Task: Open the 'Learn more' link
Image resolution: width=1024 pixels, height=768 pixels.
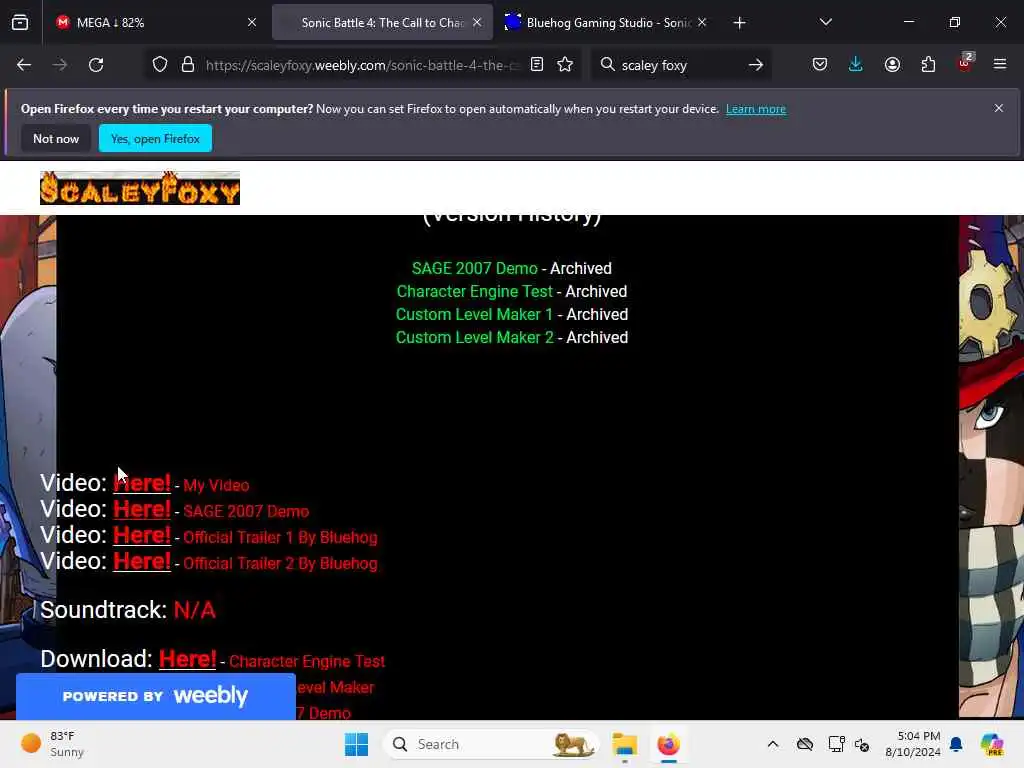Action: (x=756, y=109)
